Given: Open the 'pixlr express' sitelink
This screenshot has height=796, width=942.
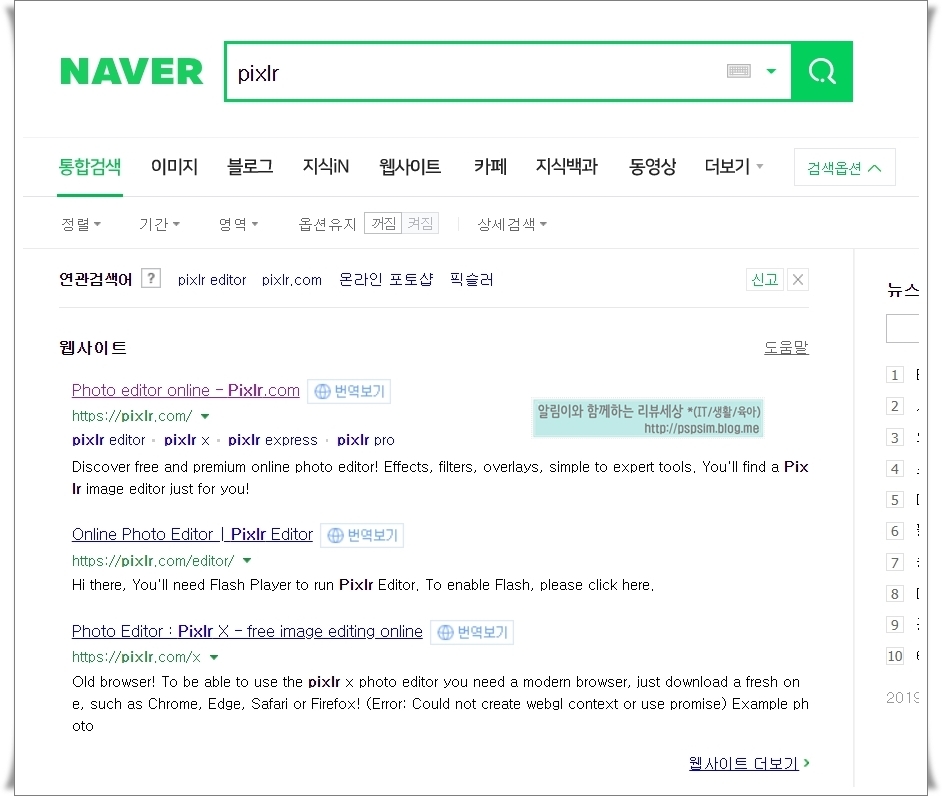Looking at the screenshot, I should click(x=273, y=440).
